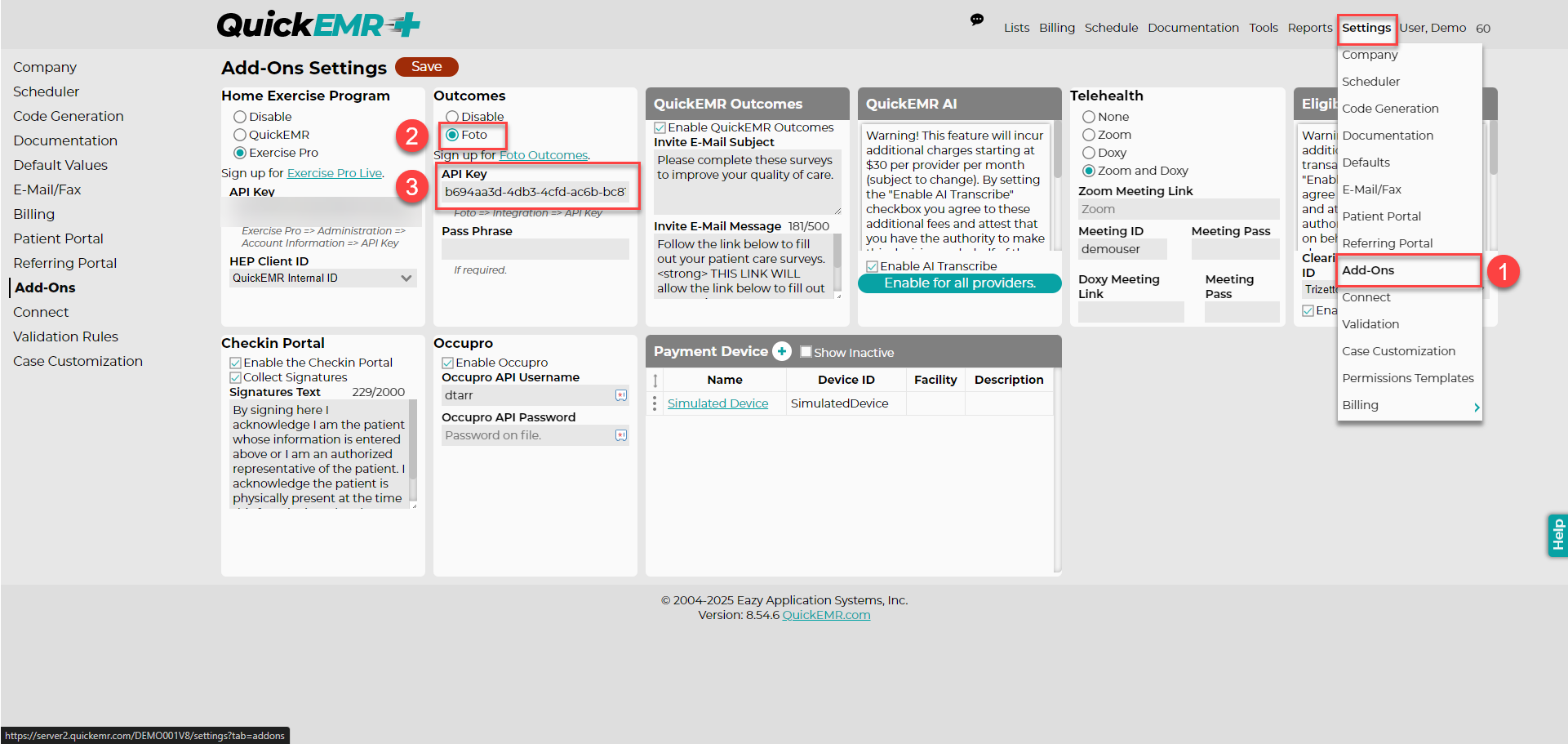Image resolution: width=1568 pixels, height=744 pixels.
Task: Choose Zoom and Doxy for Telehealth
Action: [x=1089, y=171]
